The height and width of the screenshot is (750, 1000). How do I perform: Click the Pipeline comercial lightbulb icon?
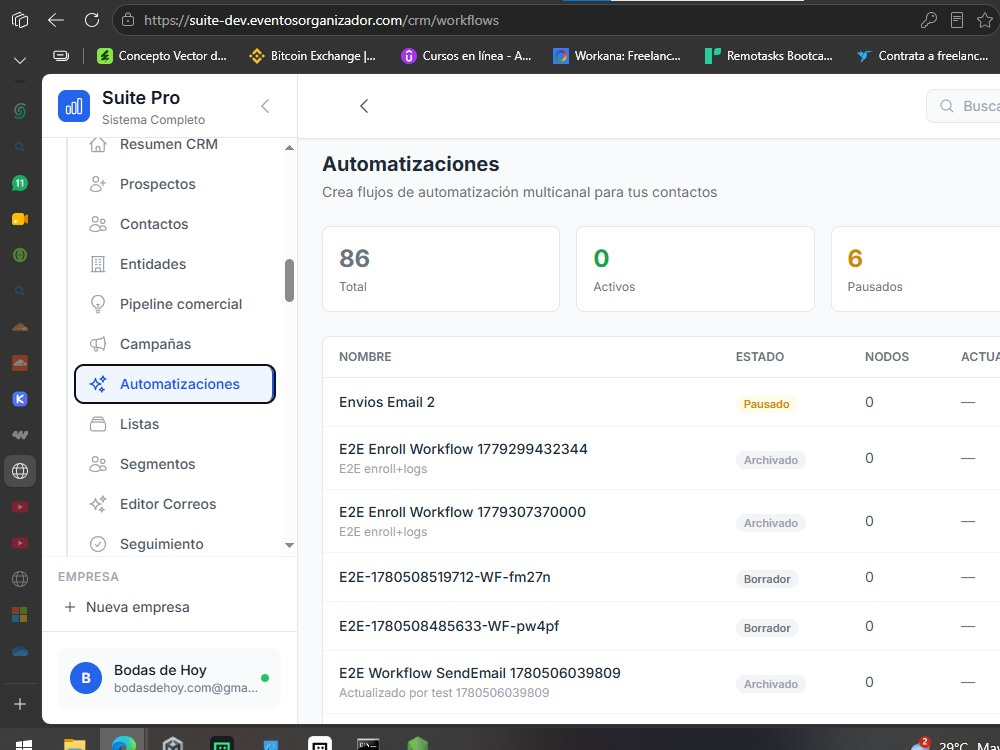(x=98, y=304)
